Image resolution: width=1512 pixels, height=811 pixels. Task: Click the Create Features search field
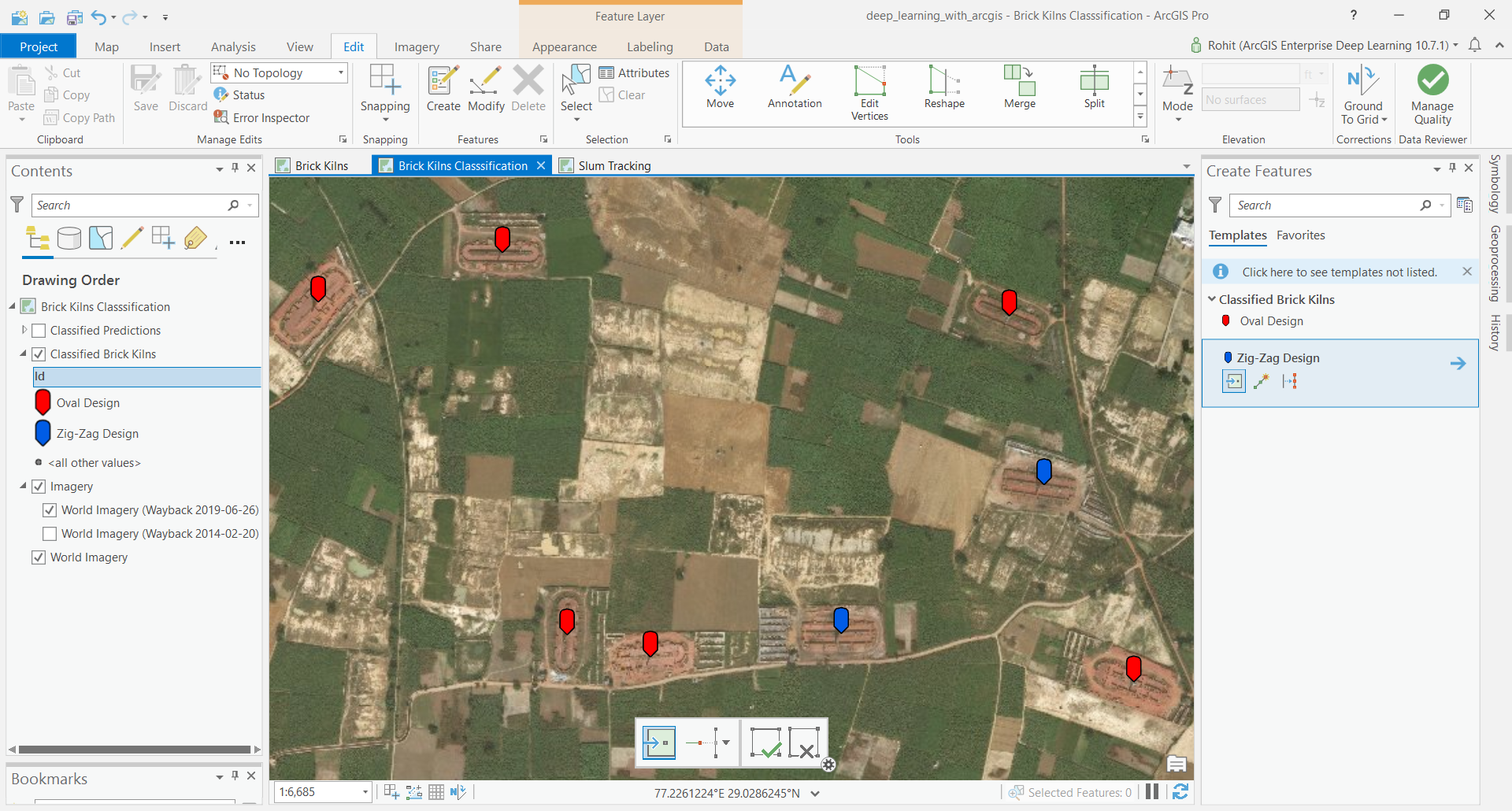click(1326, 206)
